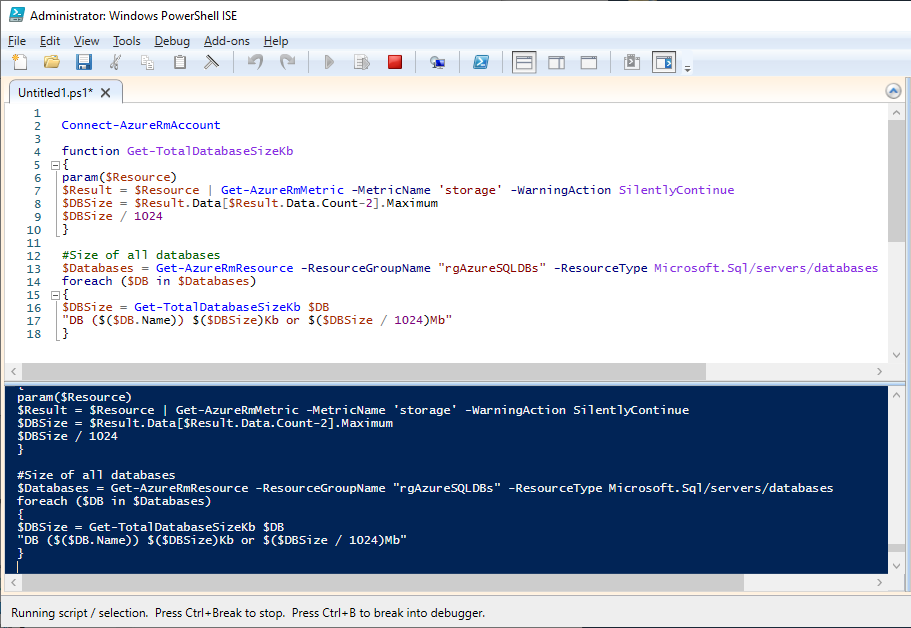
Task: Click the '#Size of all databases' comment in script
Action: (x=141, y=255)
